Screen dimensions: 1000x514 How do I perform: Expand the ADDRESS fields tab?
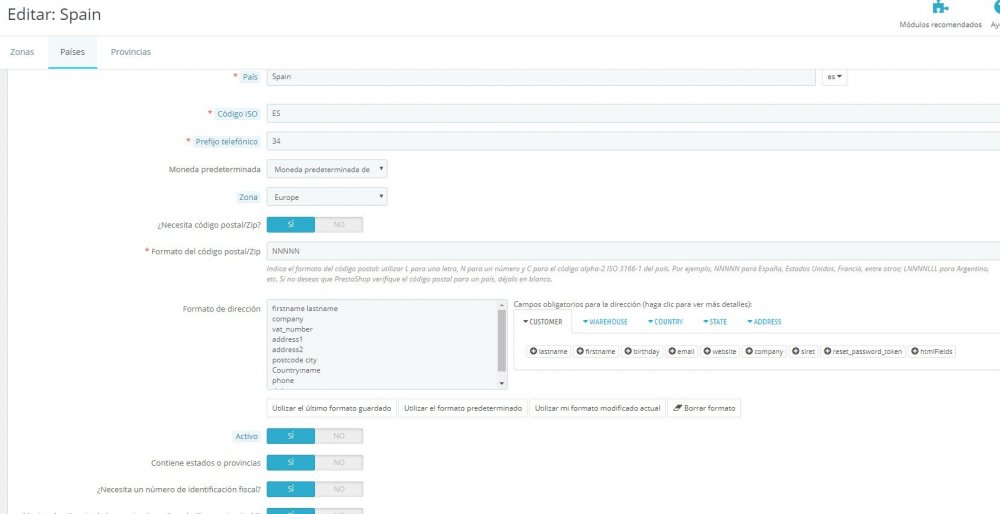(763, 322)
